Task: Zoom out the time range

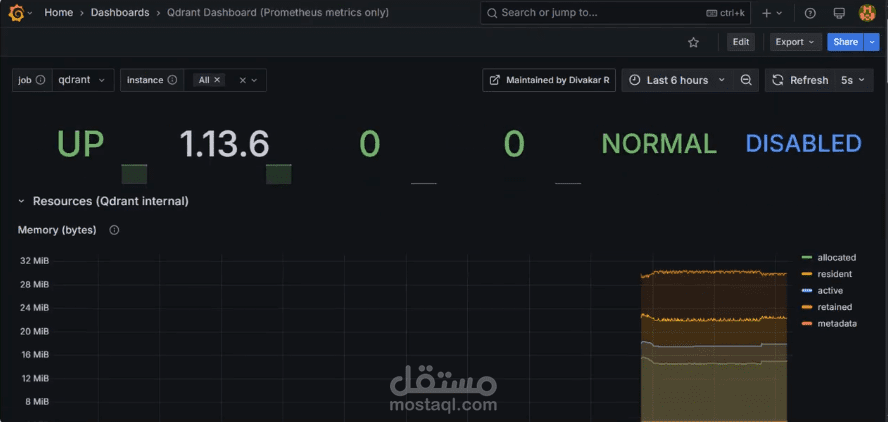Action: click(x=746, y=80)
